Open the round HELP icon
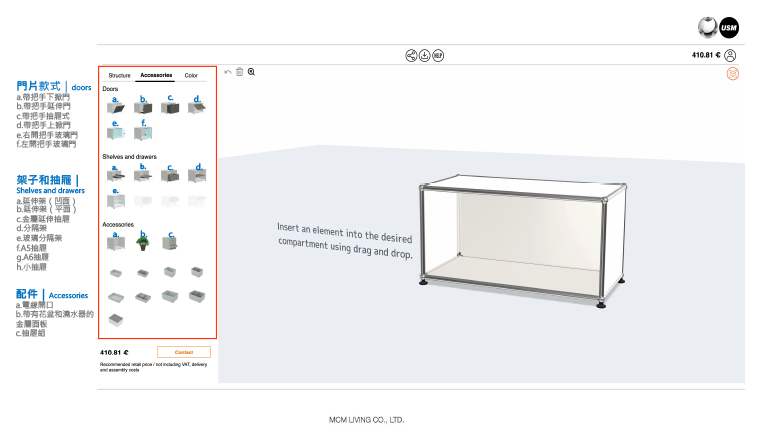This screenshot has height=428, width=760. pyautogui.click(x=437, y=55)
